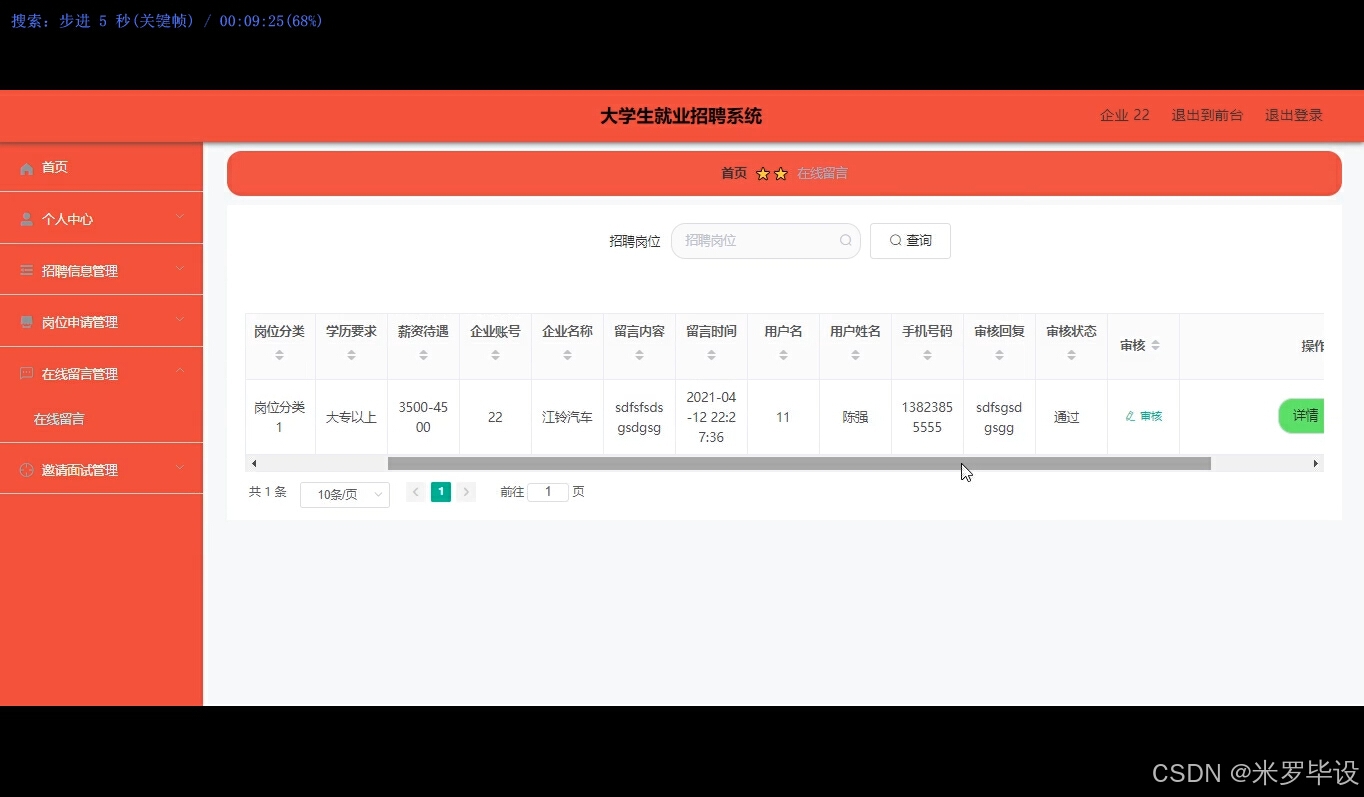Click the sdfsfsdsgsdgsg message content cell
Viewport: 1364px width, 797px height.
click(x=639, y=417)
